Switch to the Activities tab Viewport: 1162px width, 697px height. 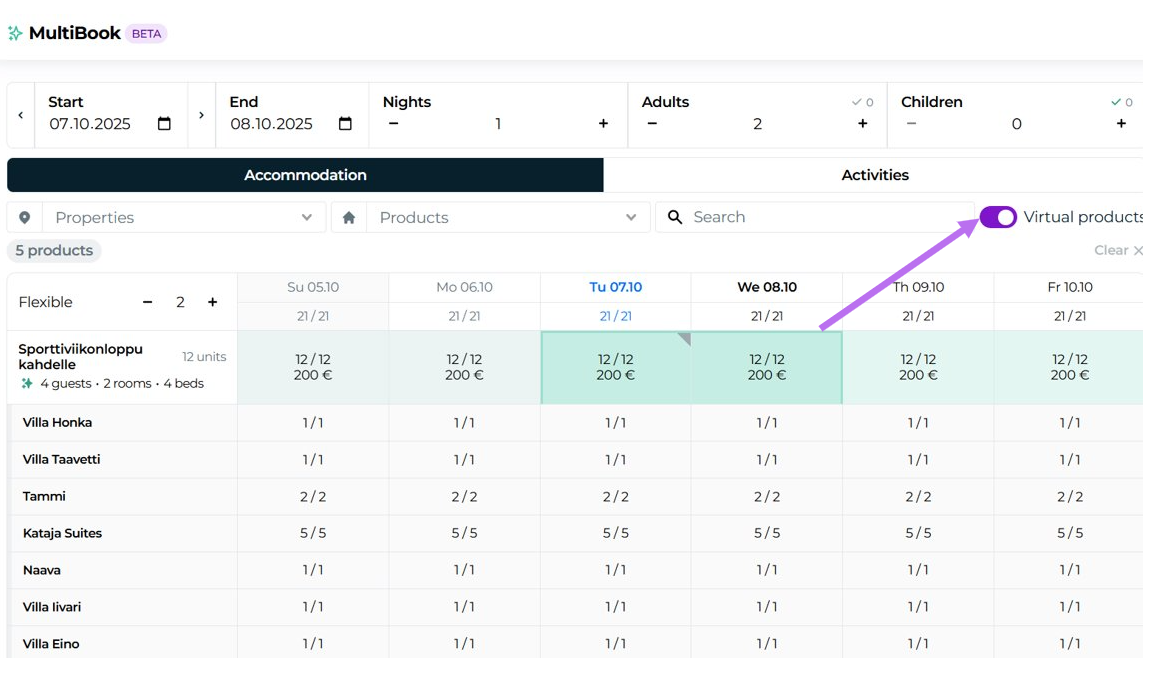pos(874,175)
